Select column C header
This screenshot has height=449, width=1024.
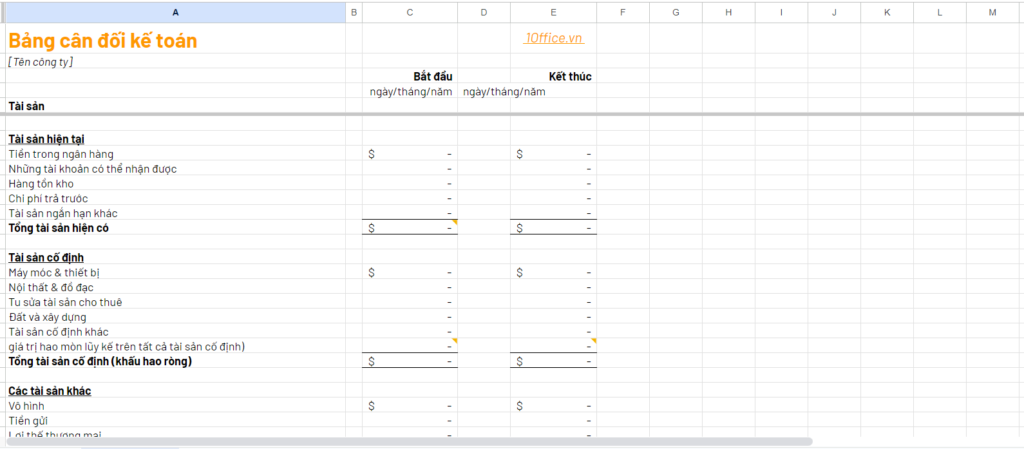409,12
